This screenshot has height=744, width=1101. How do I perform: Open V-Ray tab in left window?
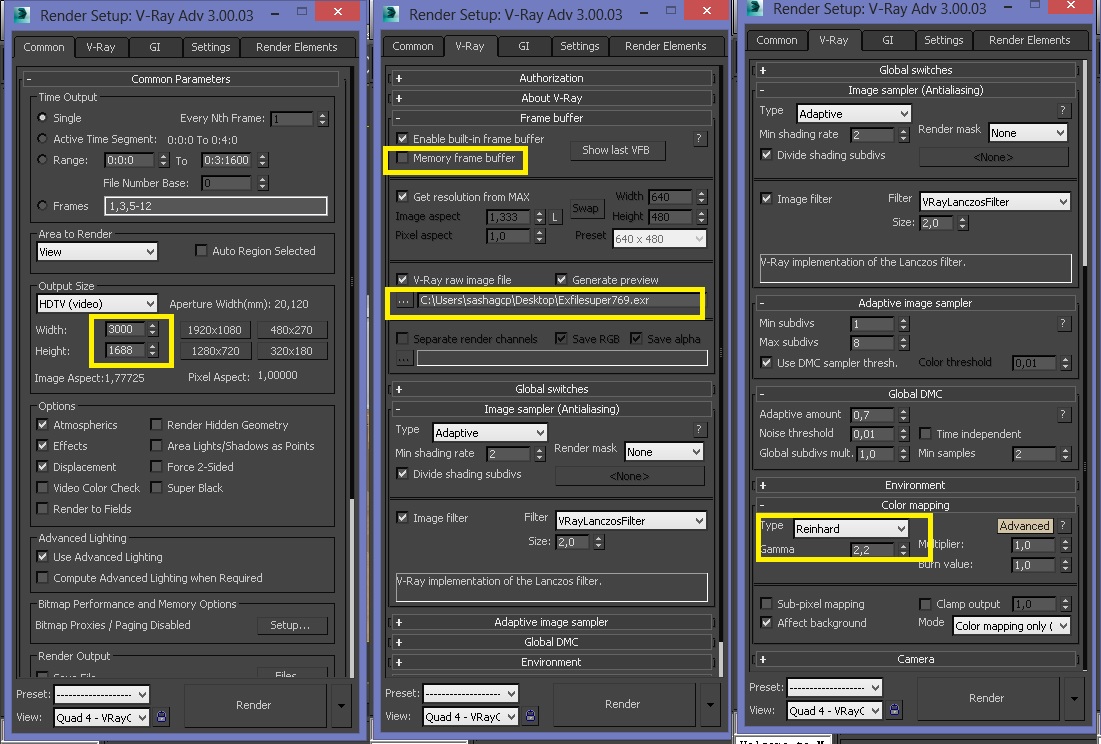pyautogui.click(x=100, y=47)
